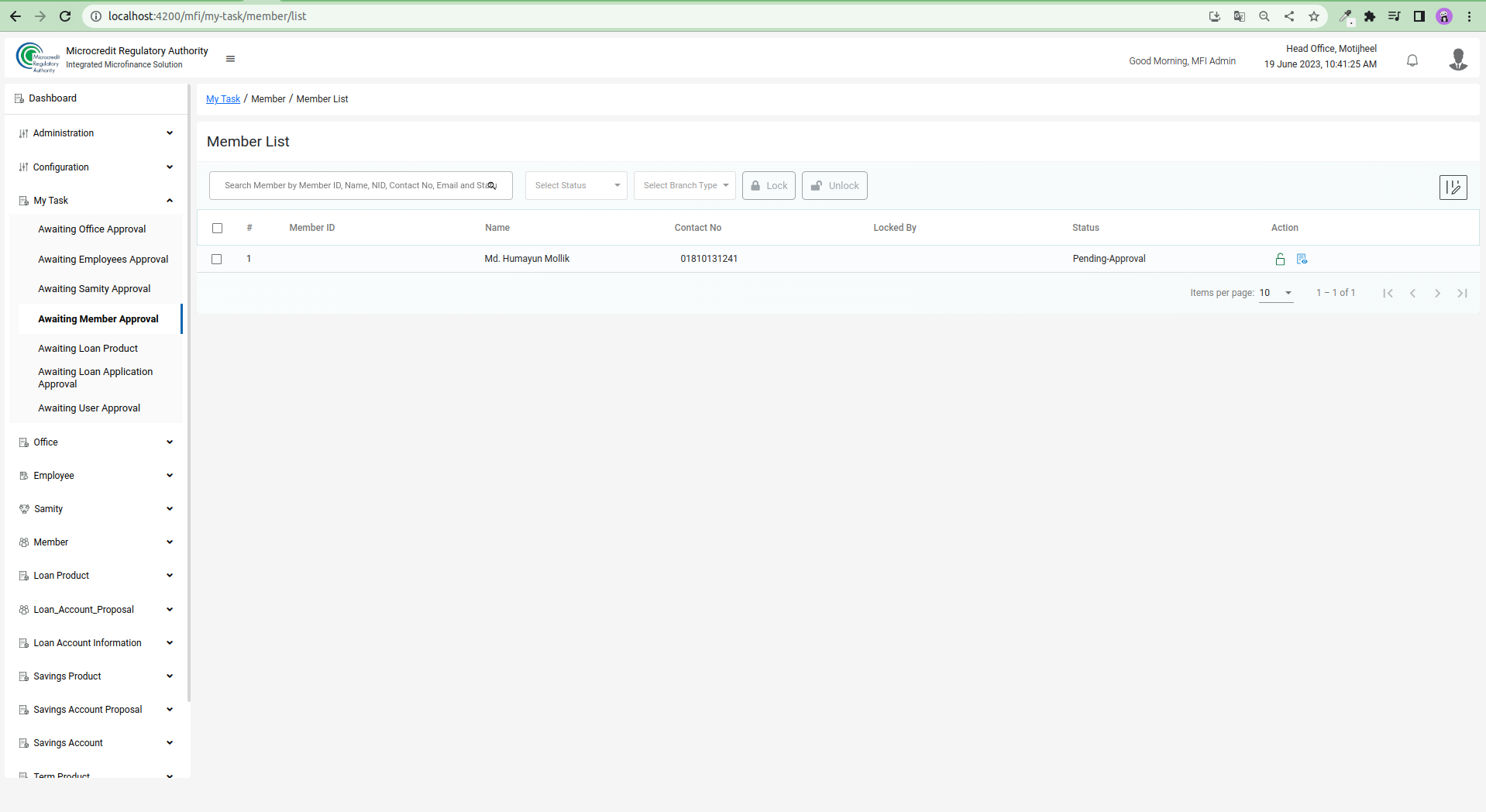Click browser back arrow
This screenshot has height=812, width=1486.
tap(15, 16)
